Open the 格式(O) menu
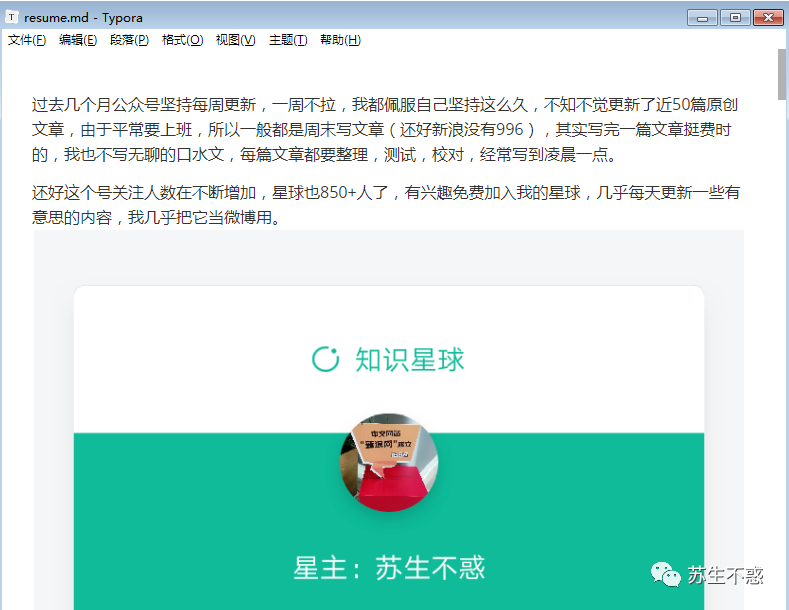This screenshot has width=789, height=610. 182,40
